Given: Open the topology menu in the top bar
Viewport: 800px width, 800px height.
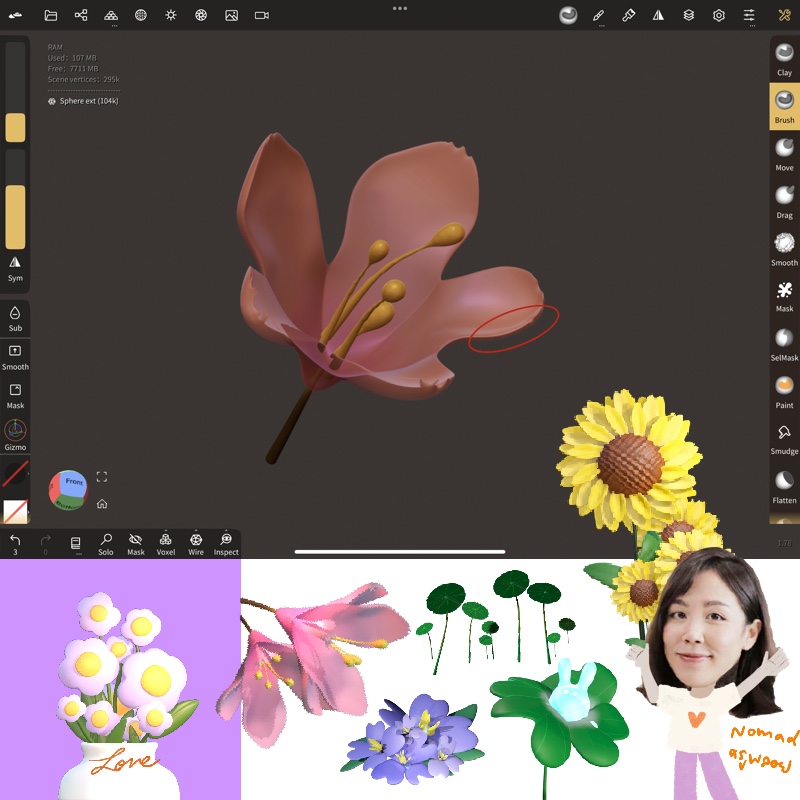Looking at the screenshot, I should [111, 16].
